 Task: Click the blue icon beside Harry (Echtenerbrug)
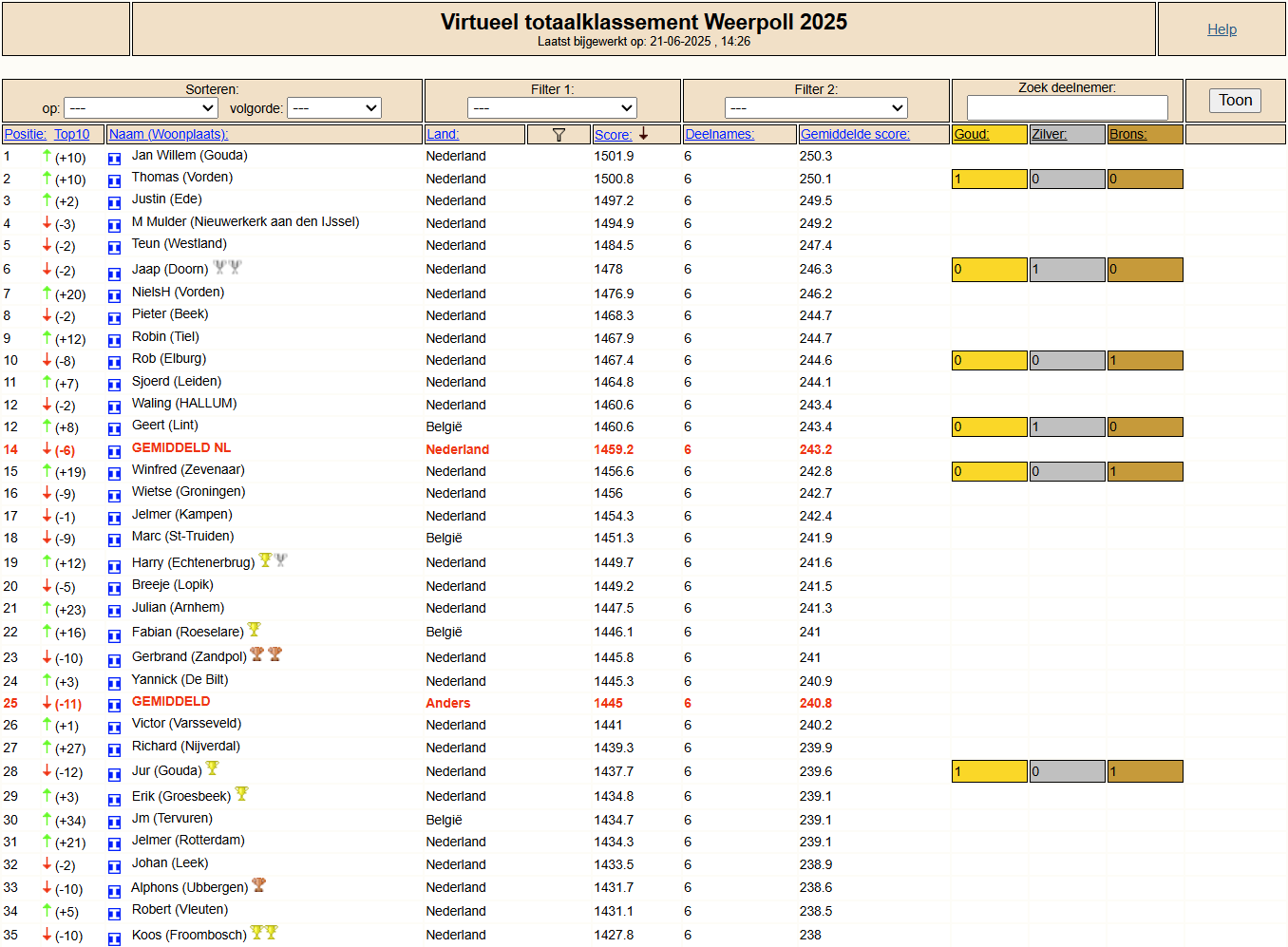click(114, 566)
